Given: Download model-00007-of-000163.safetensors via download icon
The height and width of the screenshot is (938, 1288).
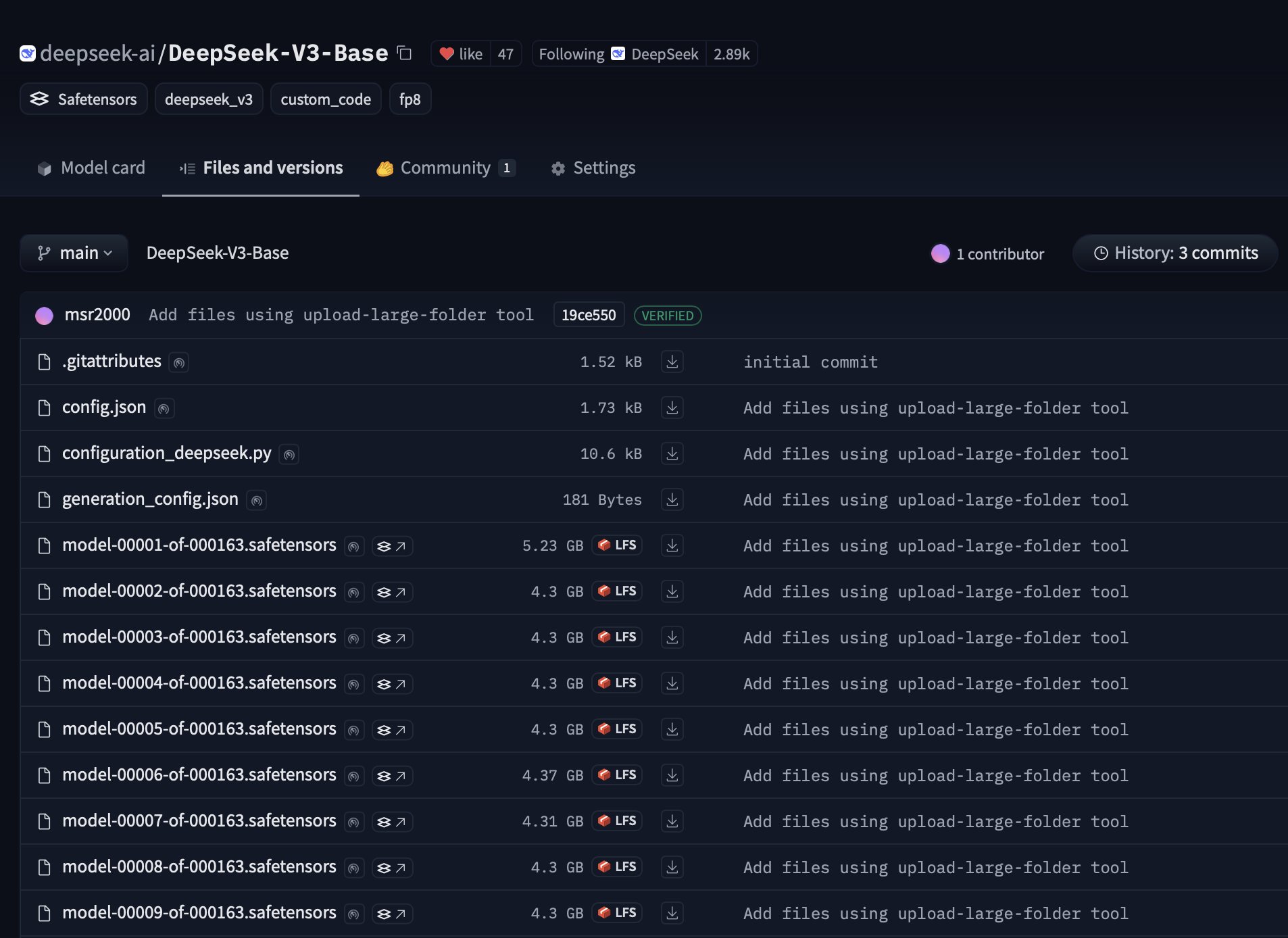Looking at the screenshot, I should point(672,821).
